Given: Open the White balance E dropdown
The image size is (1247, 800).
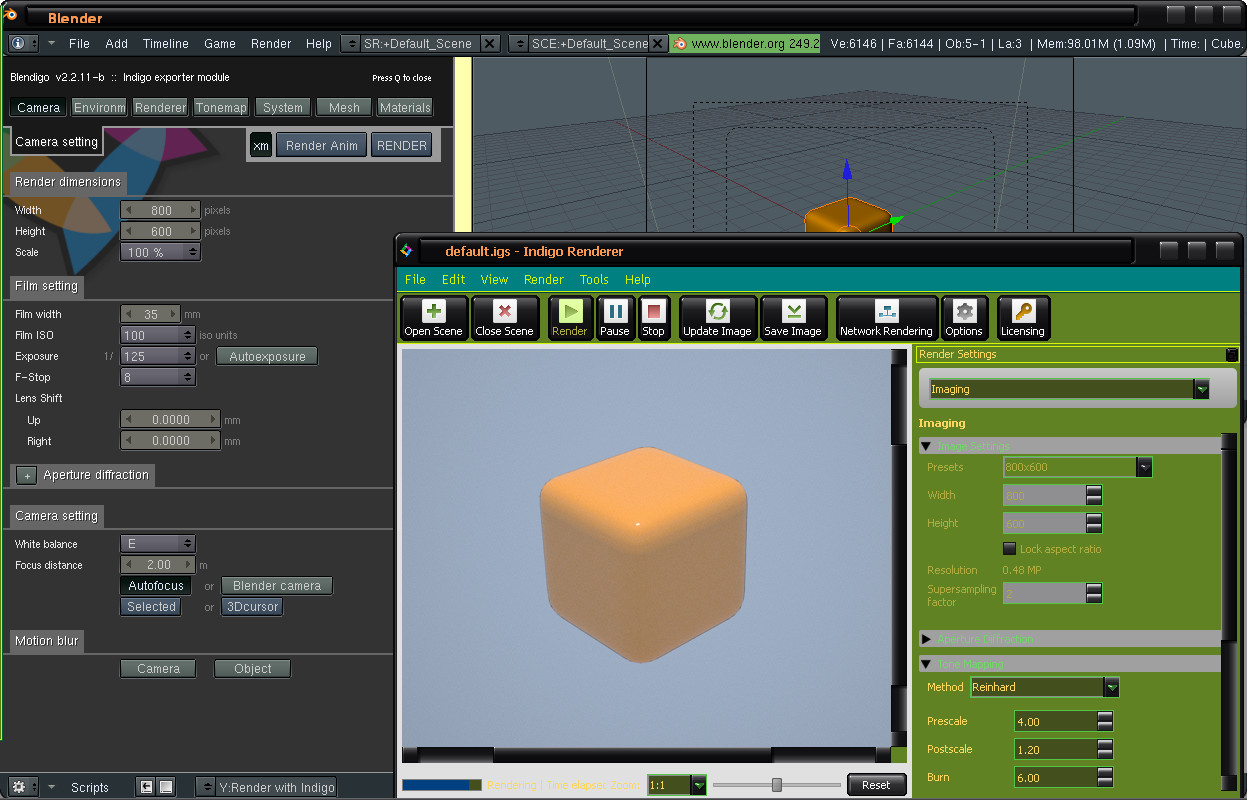Looking at the screenshot, I should pos(158,544).
